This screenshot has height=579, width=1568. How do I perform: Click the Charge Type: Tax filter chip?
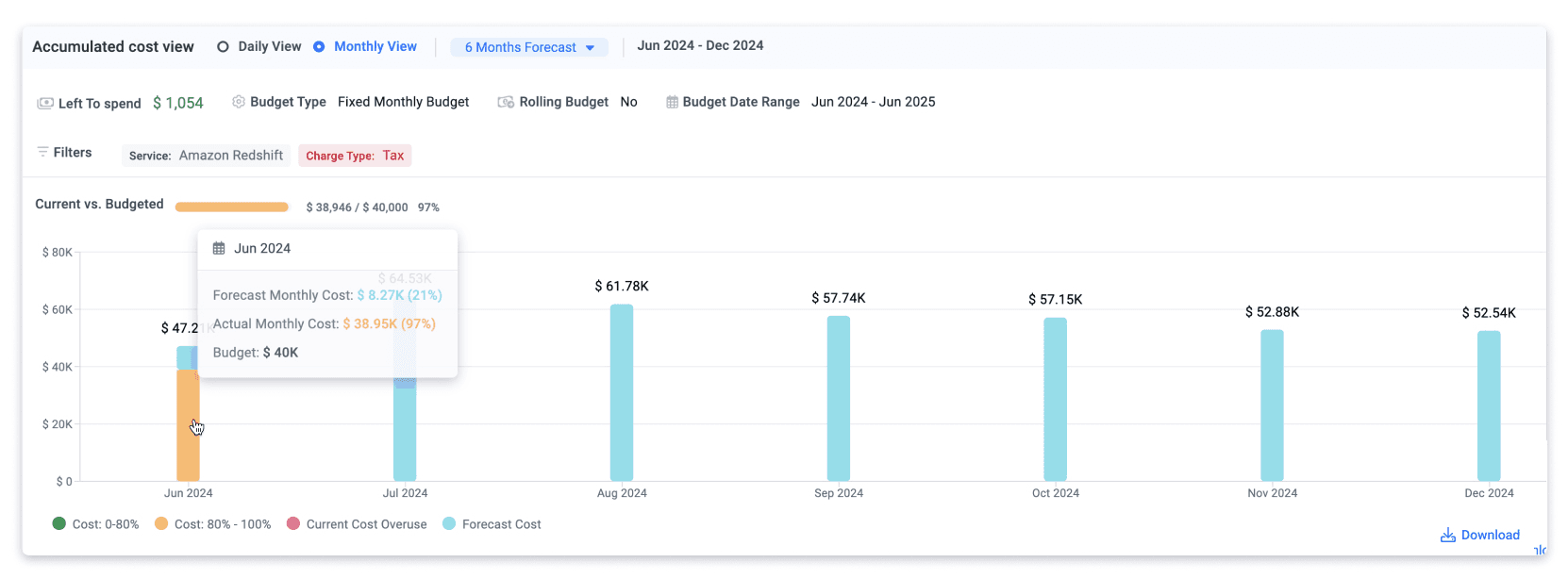pyautogui.click(x=355, y=156)
